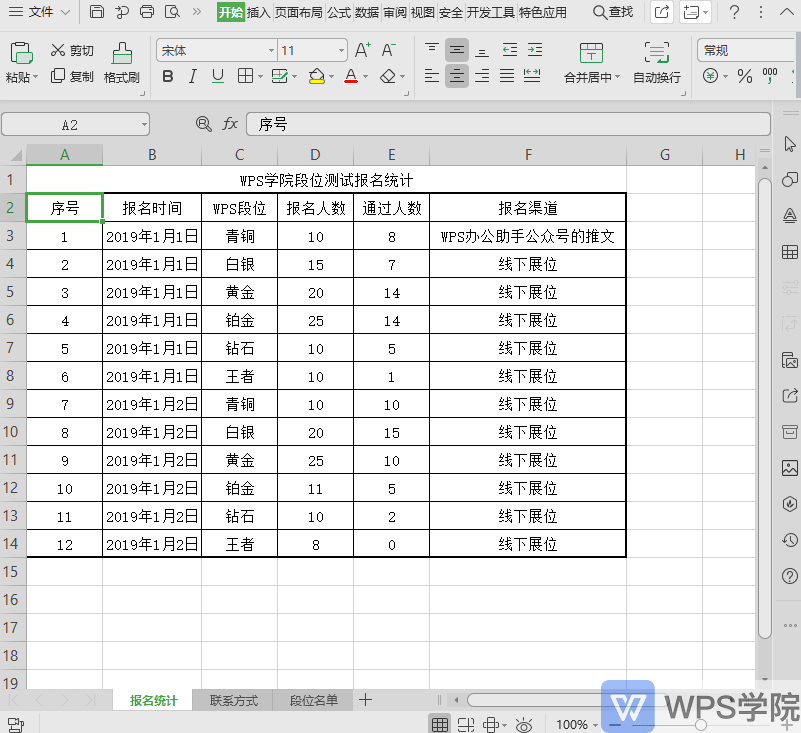Click the shapes icon in right sidebar

[790, 179]
